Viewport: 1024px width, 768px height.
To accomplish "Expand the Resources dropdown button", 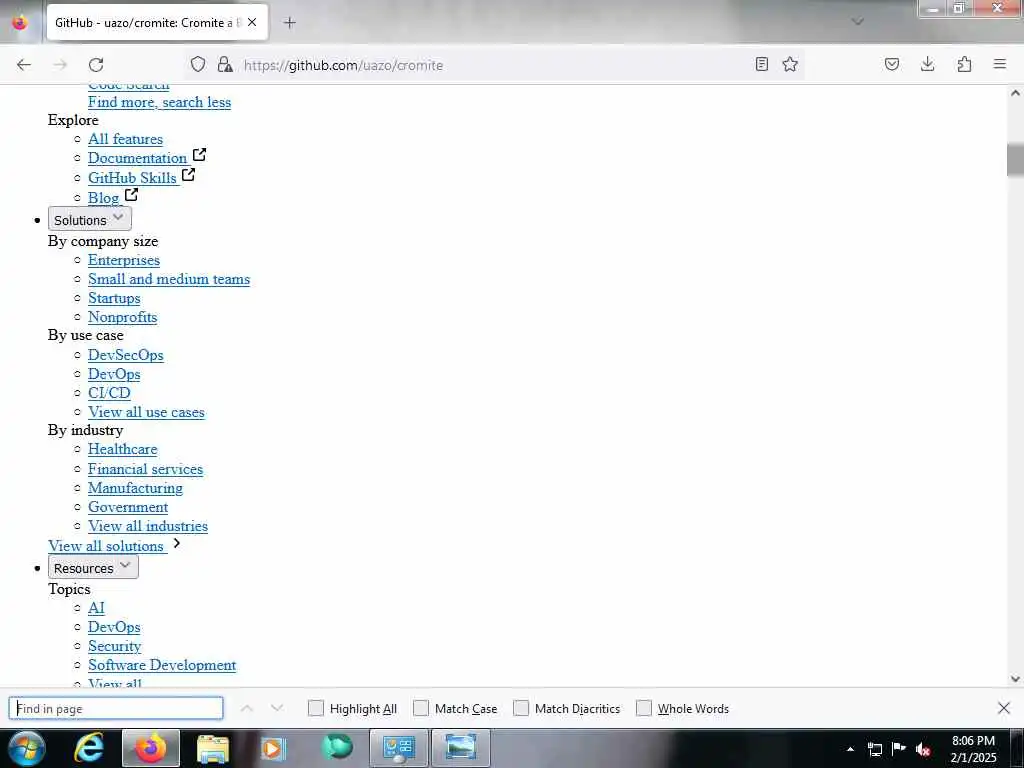I will coord(93,568).
